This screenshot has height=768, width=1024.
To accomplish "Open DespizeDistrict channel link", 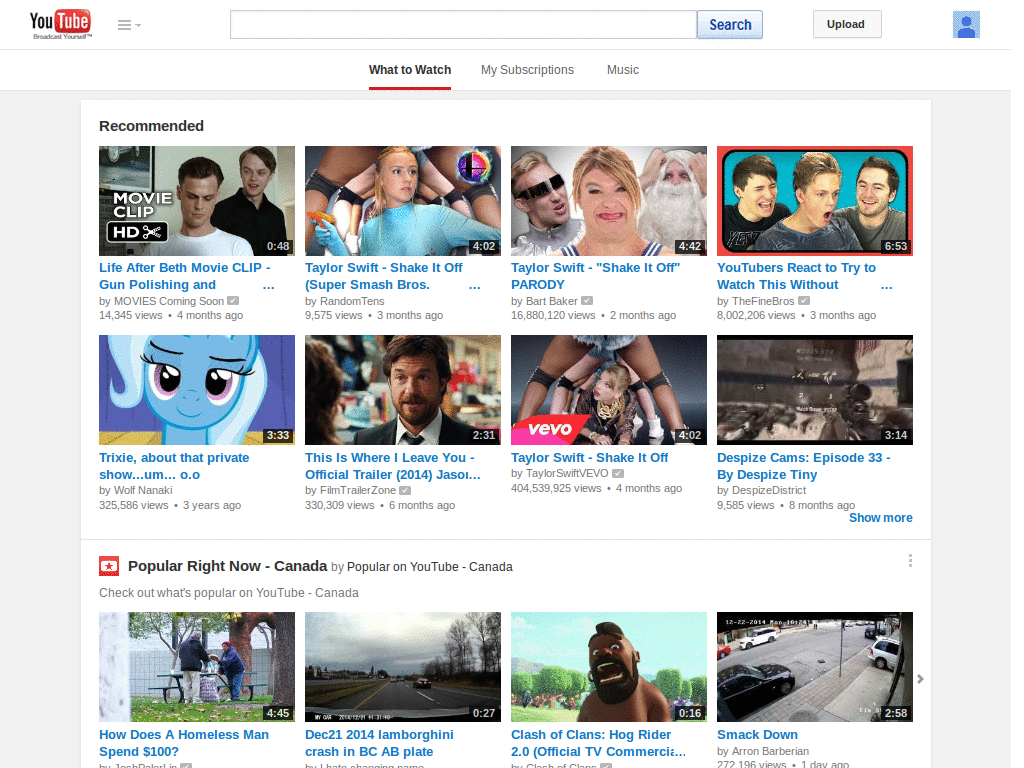I will pos(769,490).
